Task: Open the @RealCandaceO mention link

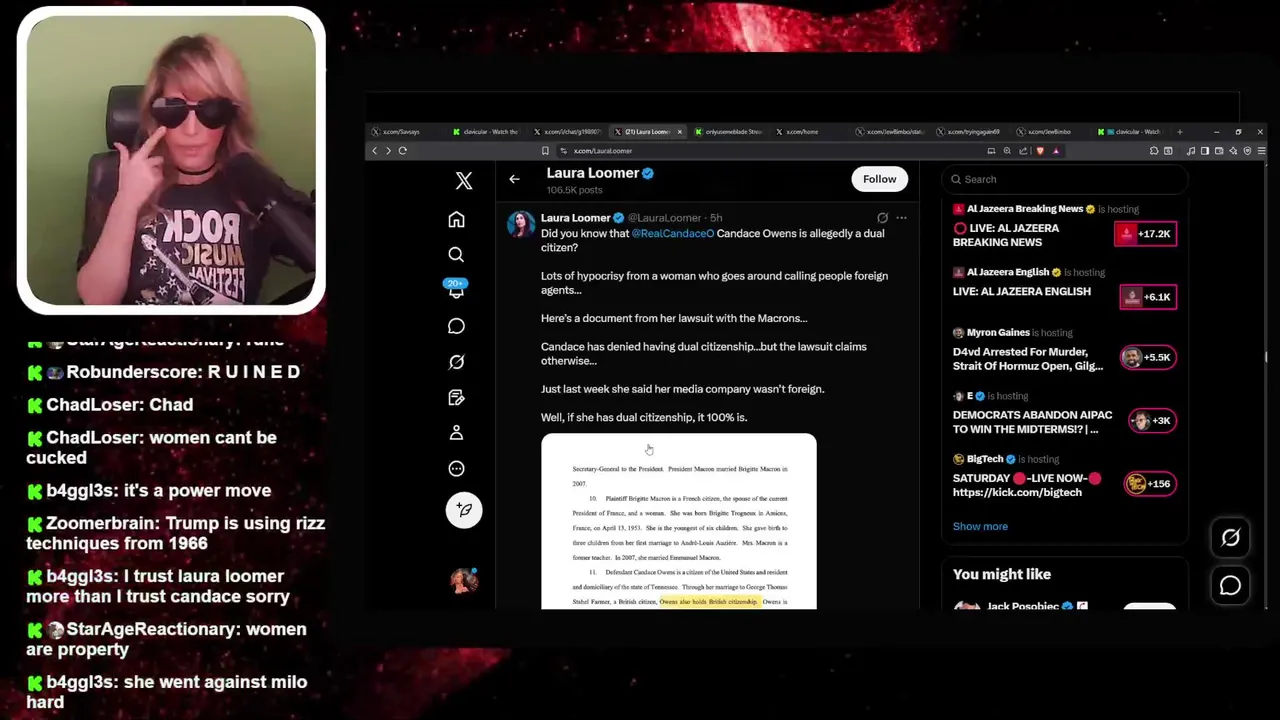Action: coord(673,233)
